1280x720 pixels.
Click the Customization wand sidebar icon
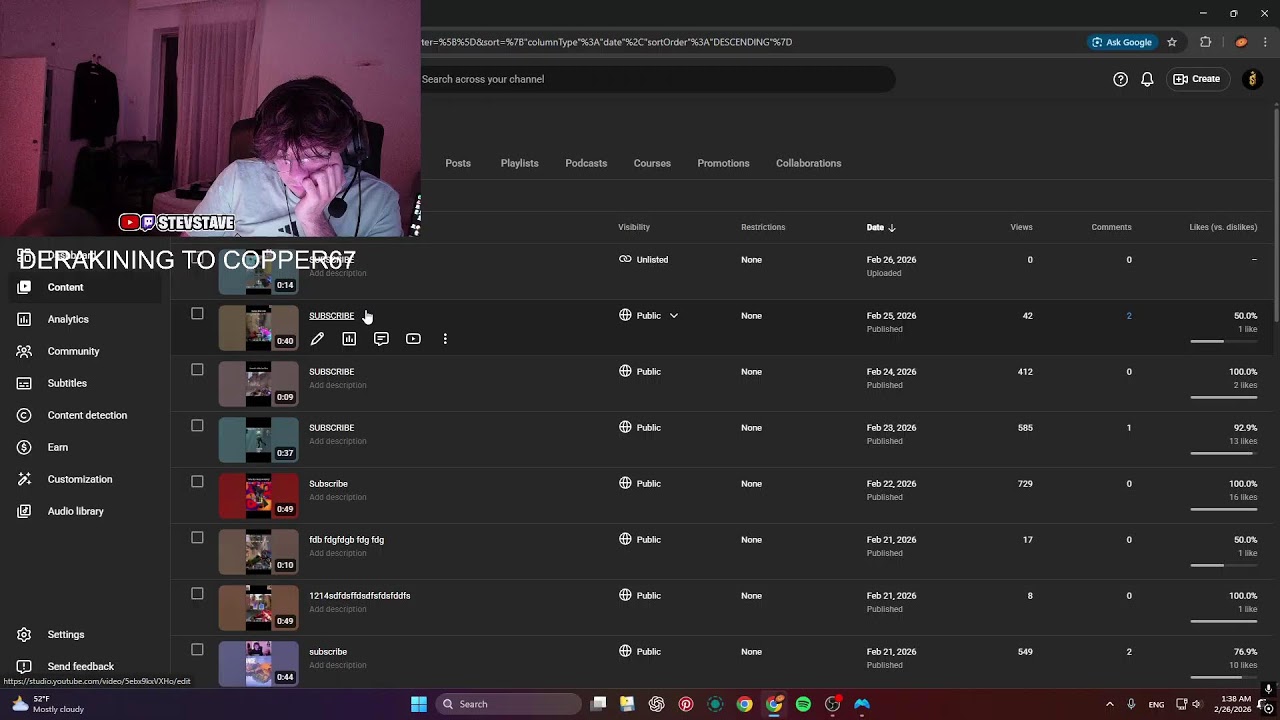(24, 479)
